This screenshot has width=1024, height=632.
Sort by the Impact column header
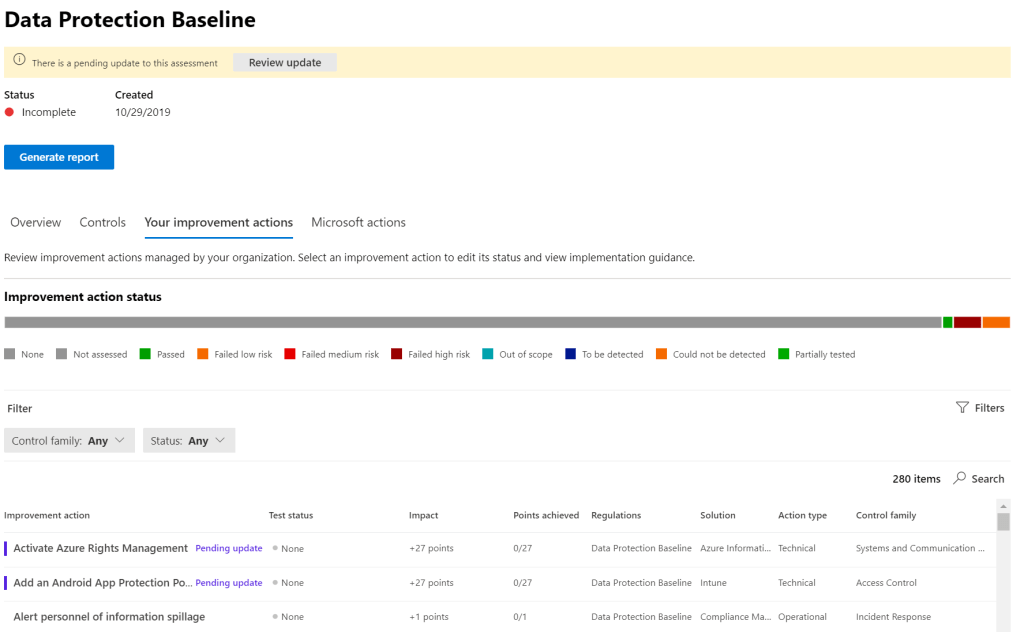(423, 516)
